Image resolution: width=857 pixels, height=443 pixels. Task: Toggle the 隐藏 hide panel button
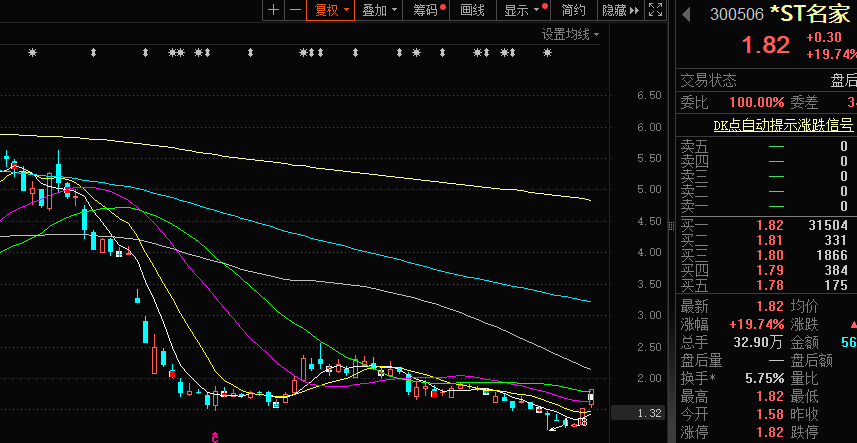(615, 10)
